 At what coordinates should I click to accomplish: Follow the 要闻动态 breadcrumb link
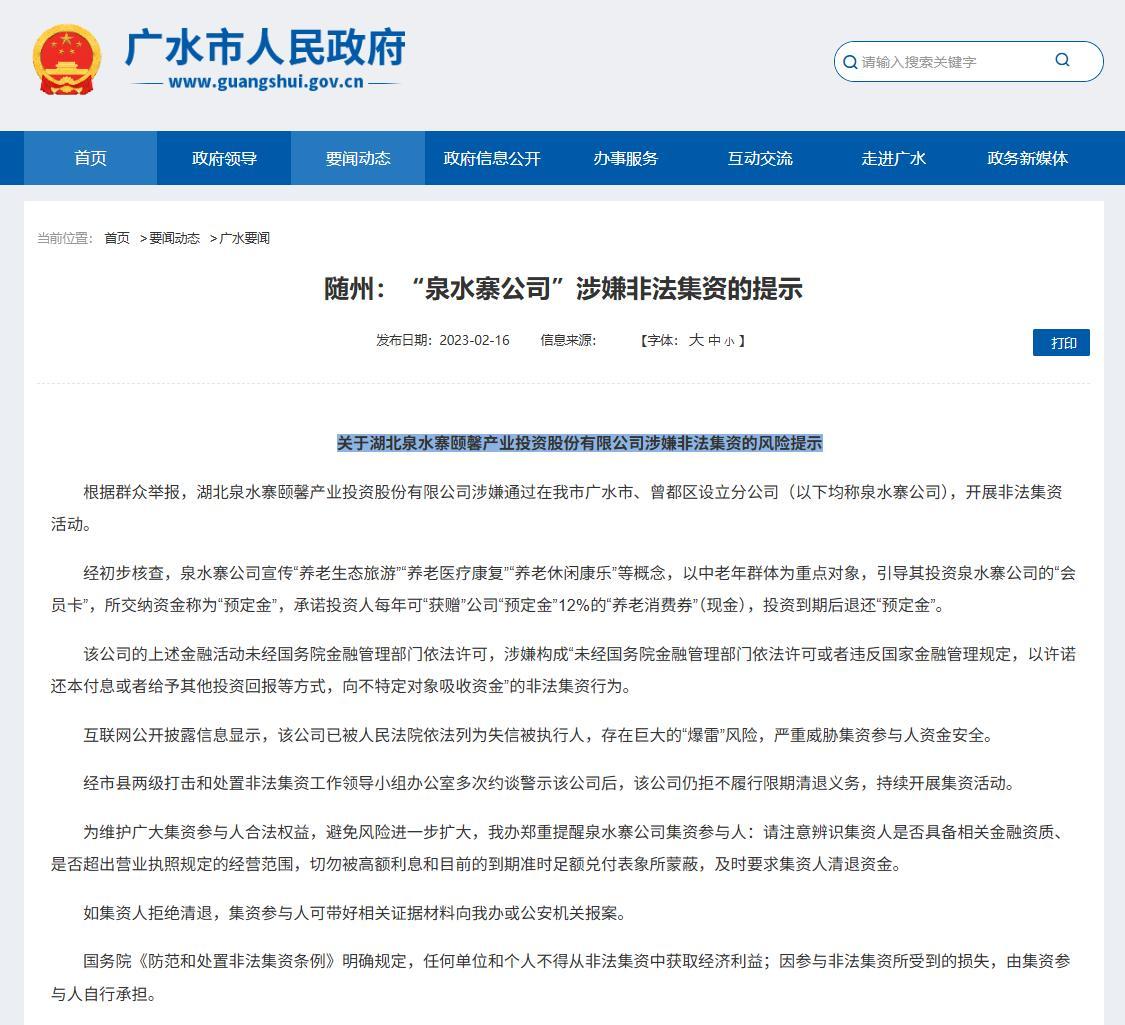click(174, 238)
